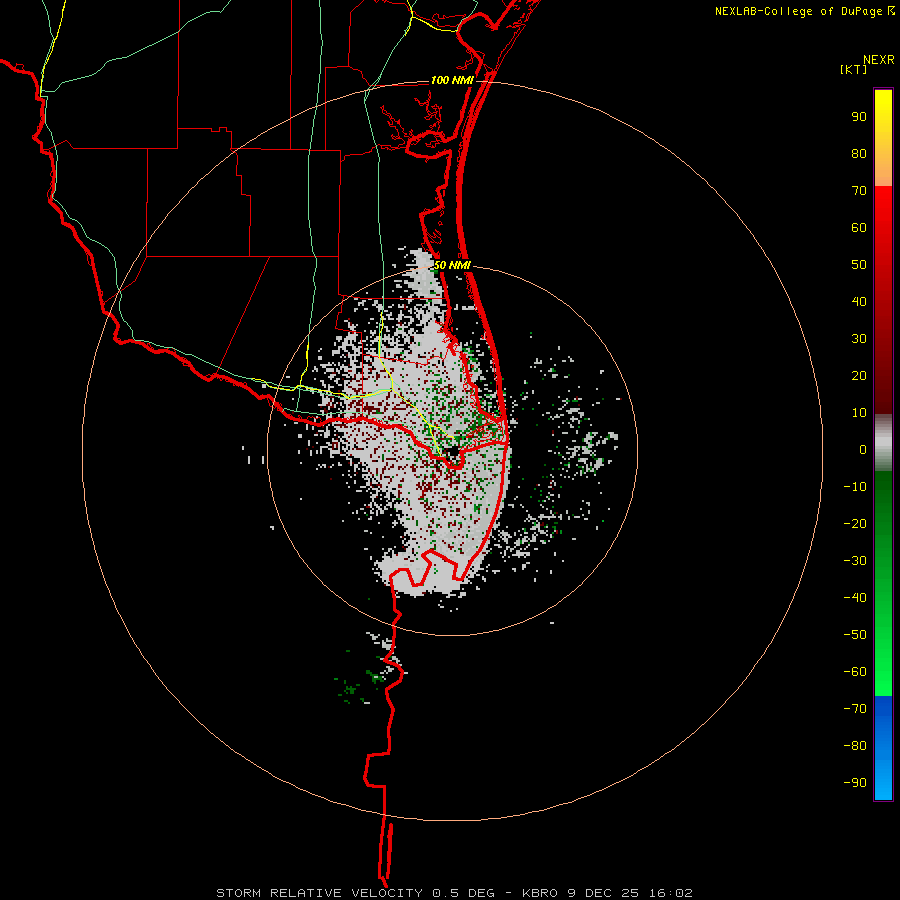
Task: Click the blue segment at the color bar bottom
Action: 883,748
